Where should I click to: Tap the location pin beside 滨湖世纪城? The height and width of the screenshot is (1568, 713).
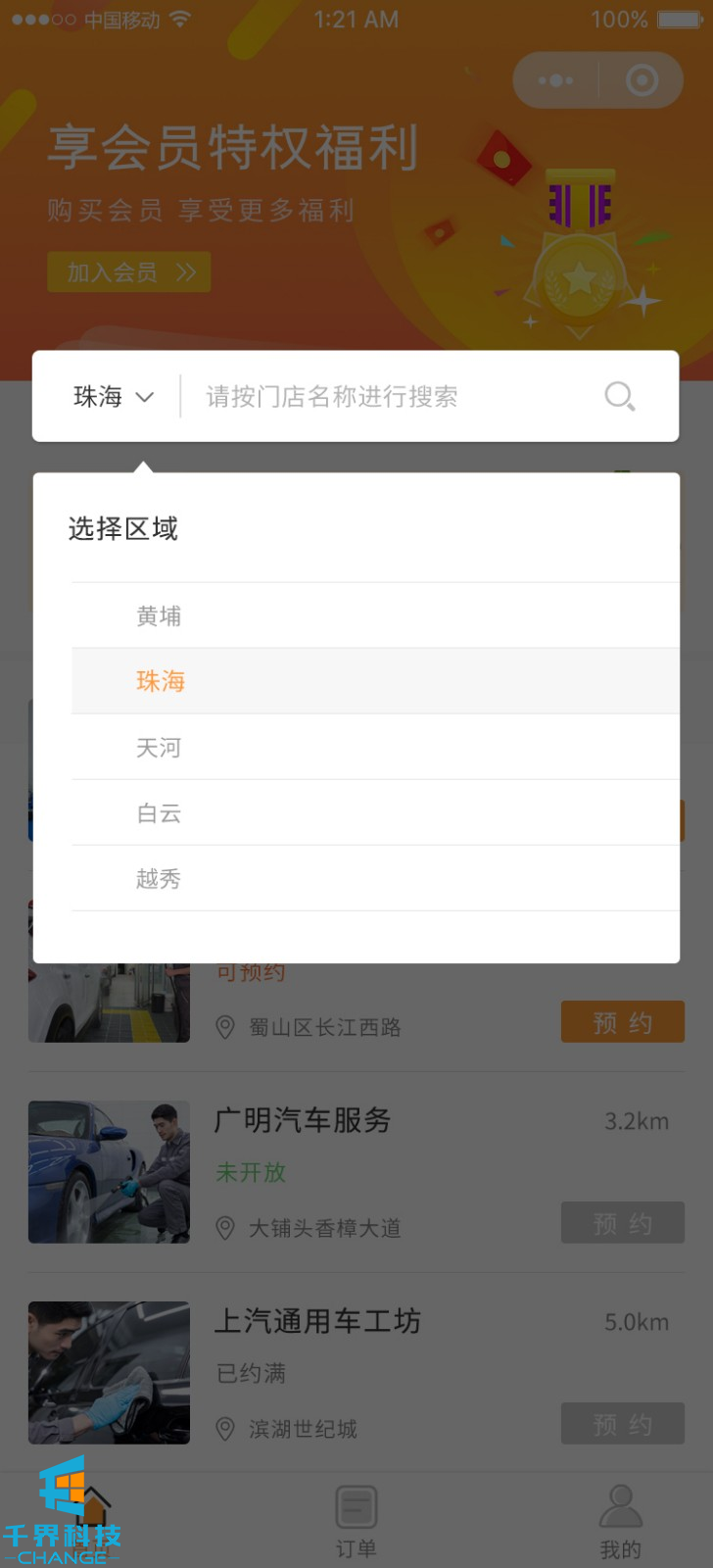(225, 1429)
